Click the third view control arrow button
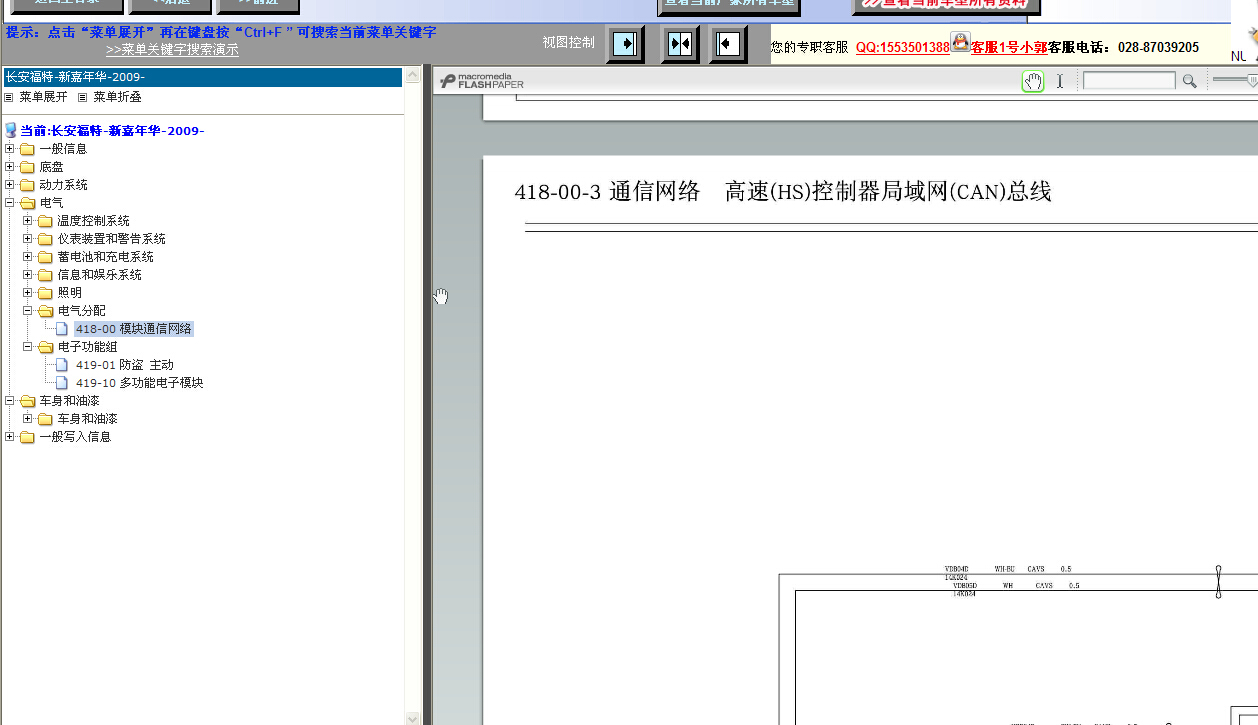 (x=728, y=44)
